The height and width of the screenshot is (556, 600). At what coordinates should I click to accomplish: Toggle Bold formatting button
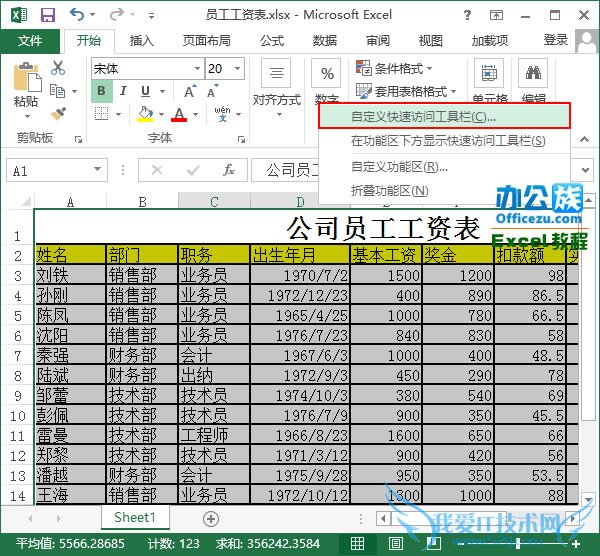tap(101, 91)
